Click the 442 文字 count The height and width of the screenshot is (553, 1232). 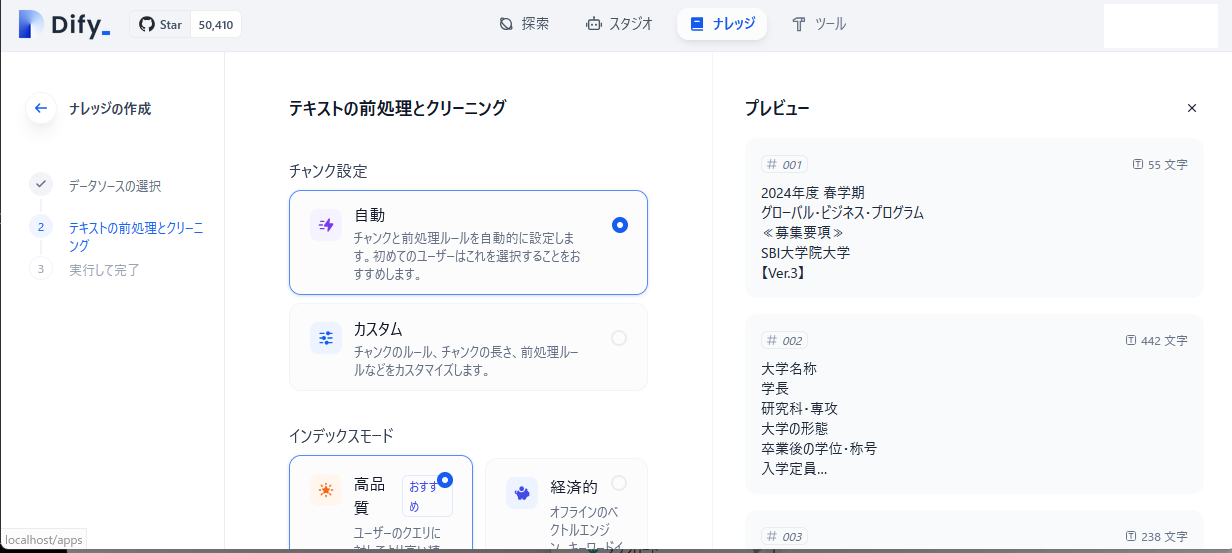(x=1164, y=341)
